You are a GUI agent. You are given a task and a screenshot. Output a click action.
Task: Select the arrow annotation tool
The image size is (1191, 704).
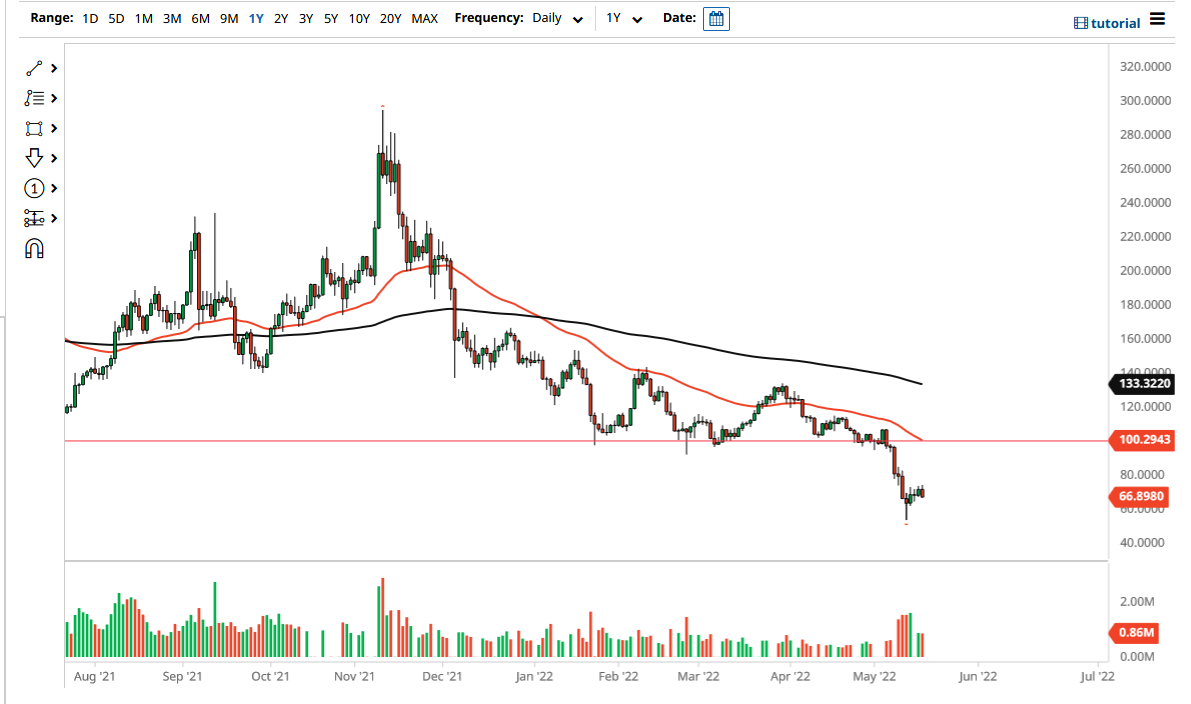[34, 158]
